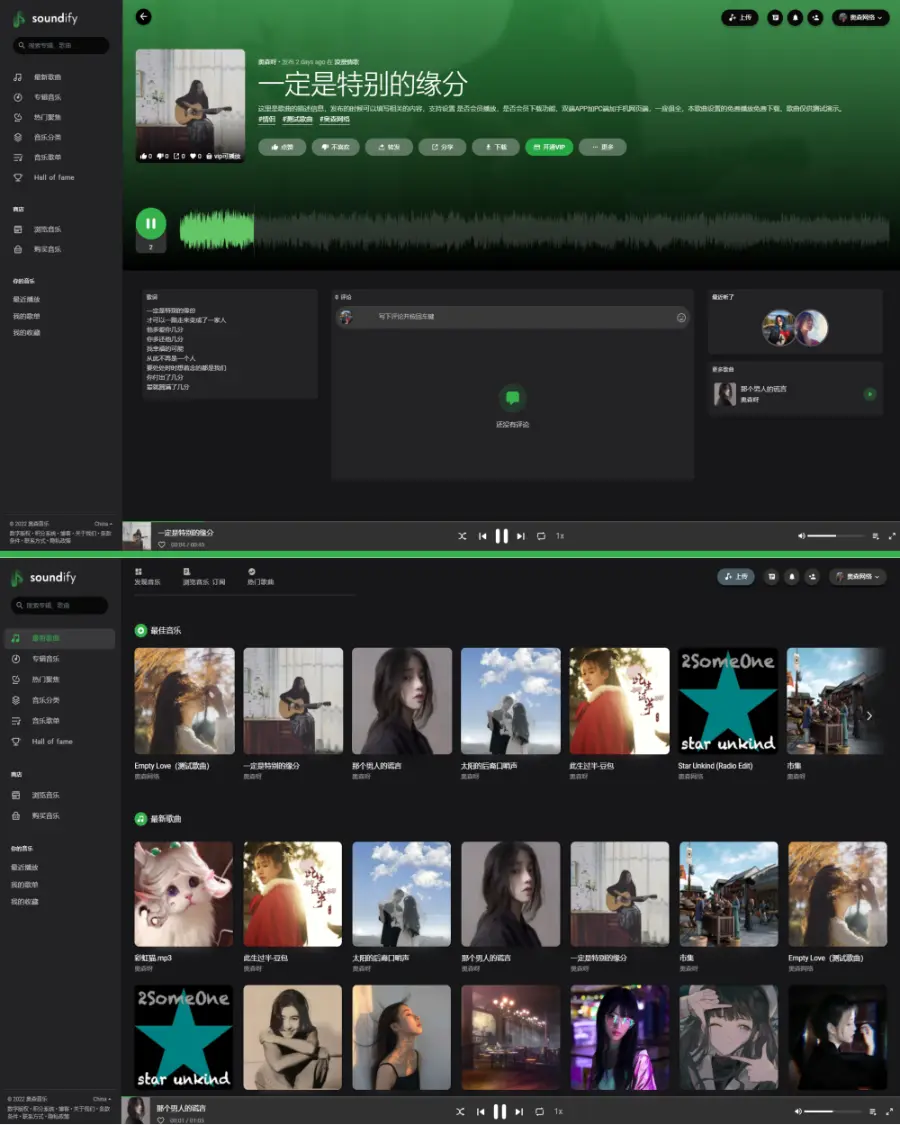Image resolution: width=900 pixels, height=1125 pixels.
Task: Open the 彩虹猫.mp3 cover thumbnail
Action: pyautogui.click(x=184, y=894)
